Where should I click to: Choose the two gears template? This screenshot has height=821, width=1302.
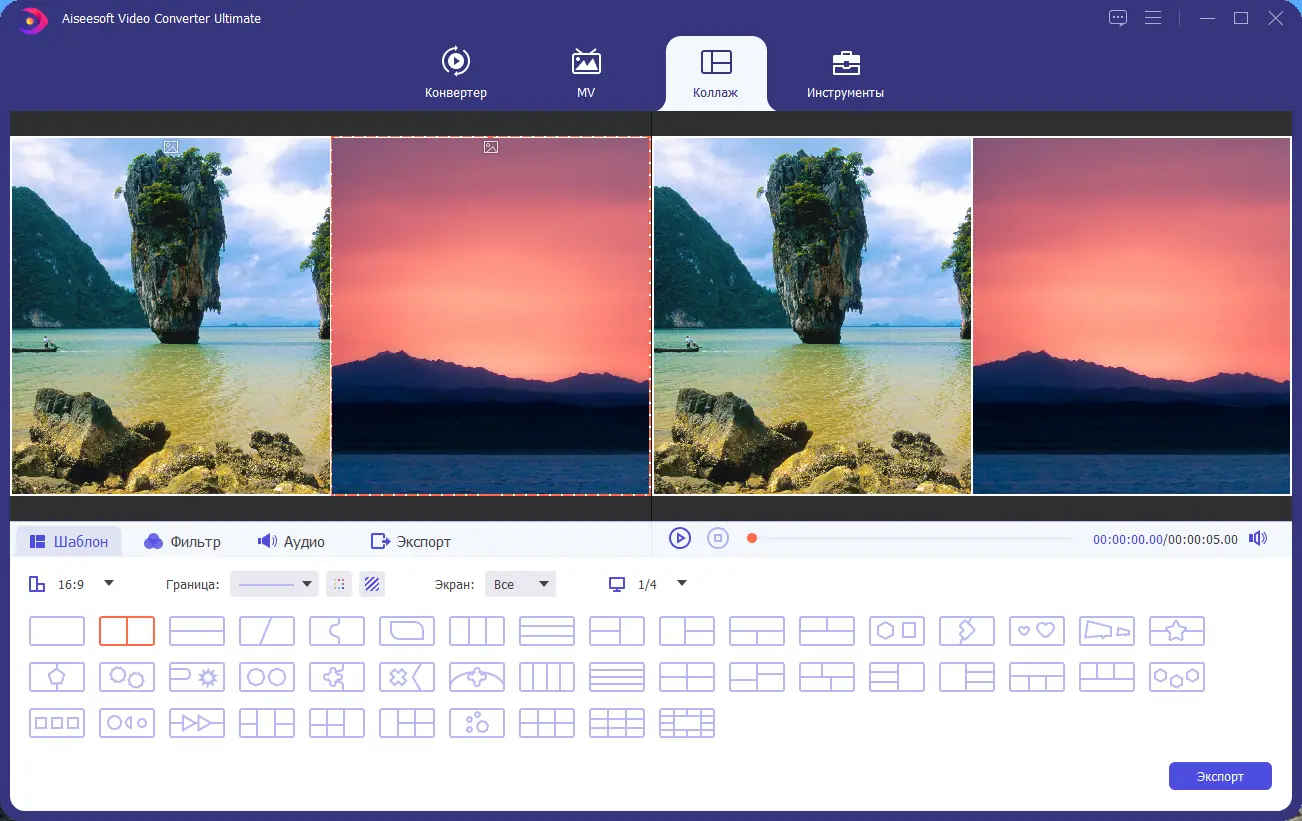(127, 677)
